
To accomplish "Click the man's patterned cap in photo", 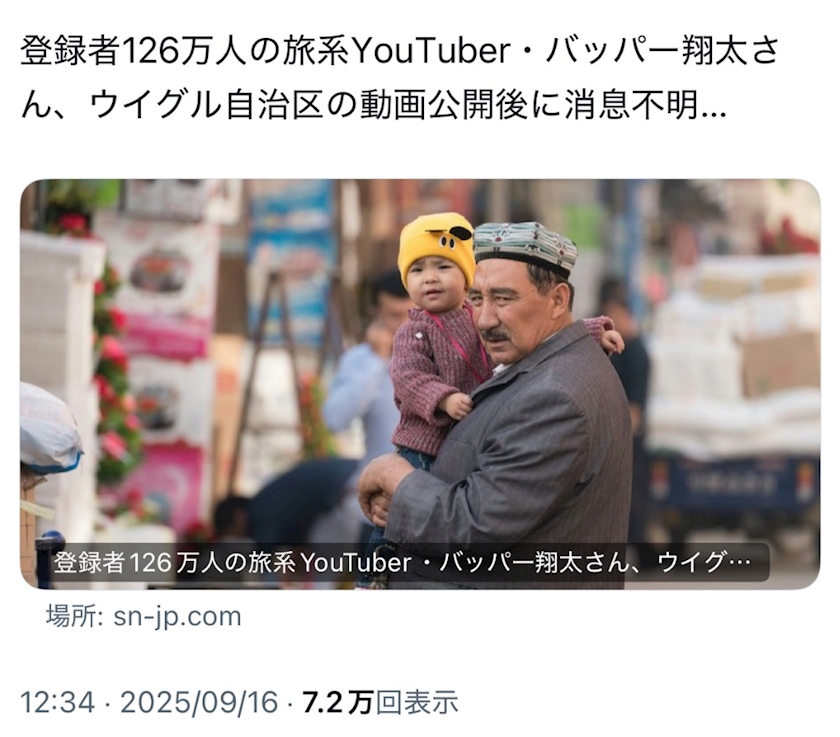I will (x=524, y=247).
